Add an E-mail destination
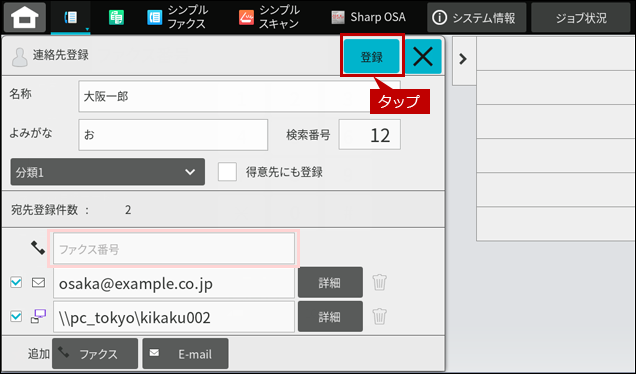Image resolution: width=636 pixels, height=374 pixels. pyautogui.click(x=185, y=354)
